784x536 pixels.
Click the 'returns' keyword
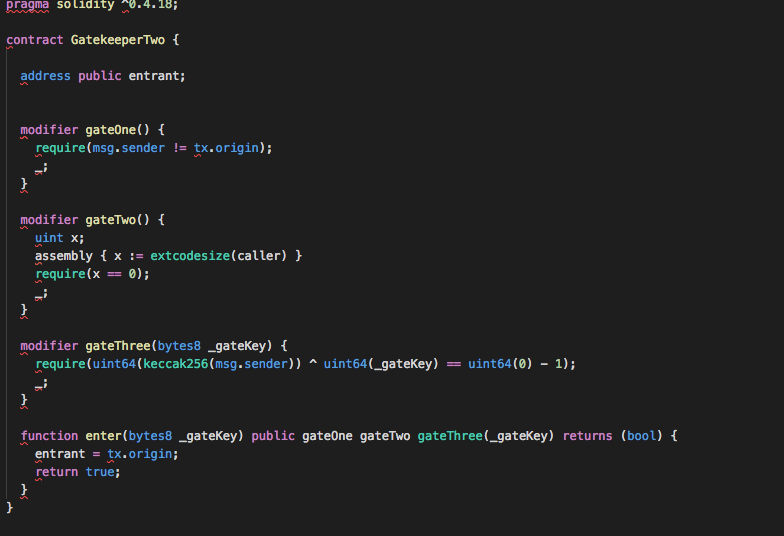pos(588,436)
